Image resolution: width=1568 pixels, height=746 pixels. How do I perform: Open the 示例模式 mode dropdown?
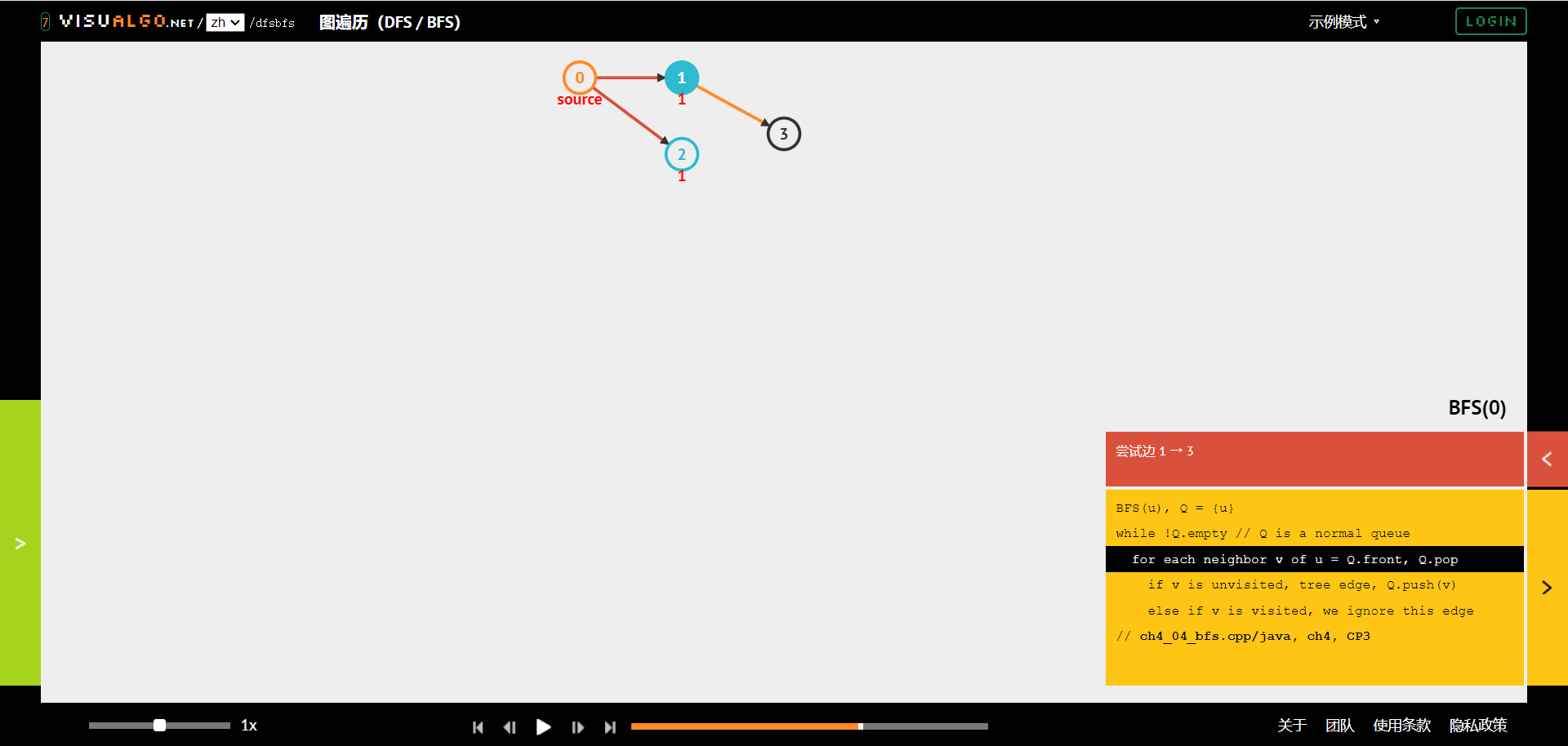coord(1343,22)
